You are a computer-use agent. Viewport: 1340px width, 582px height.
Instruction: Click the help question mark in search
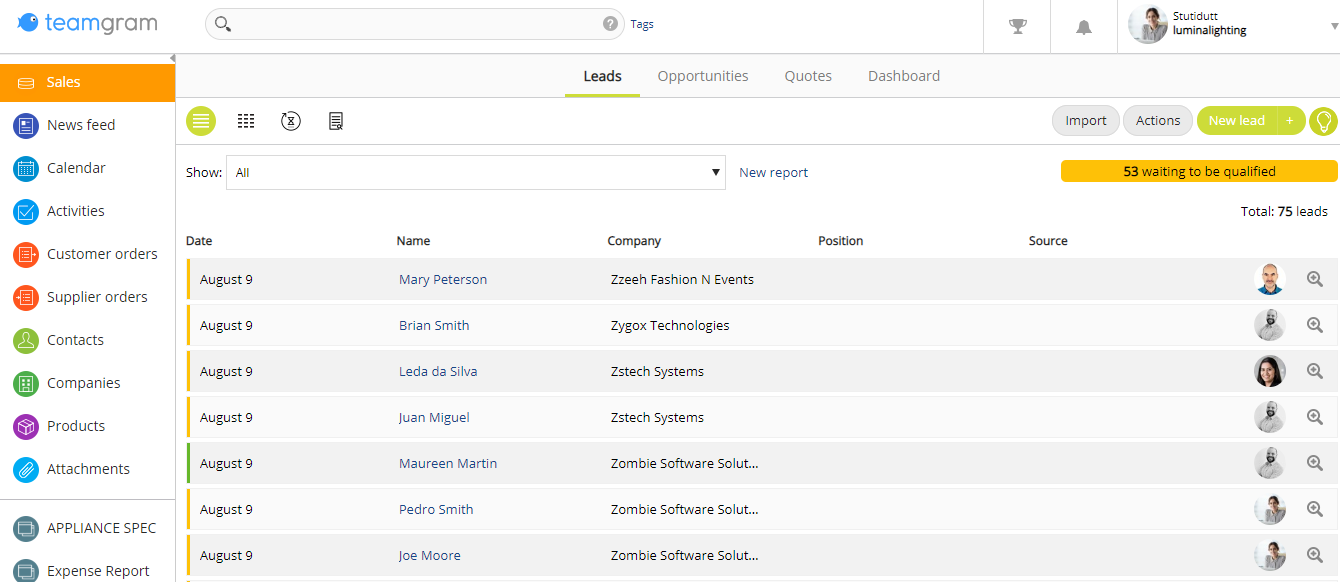point(610,24)
